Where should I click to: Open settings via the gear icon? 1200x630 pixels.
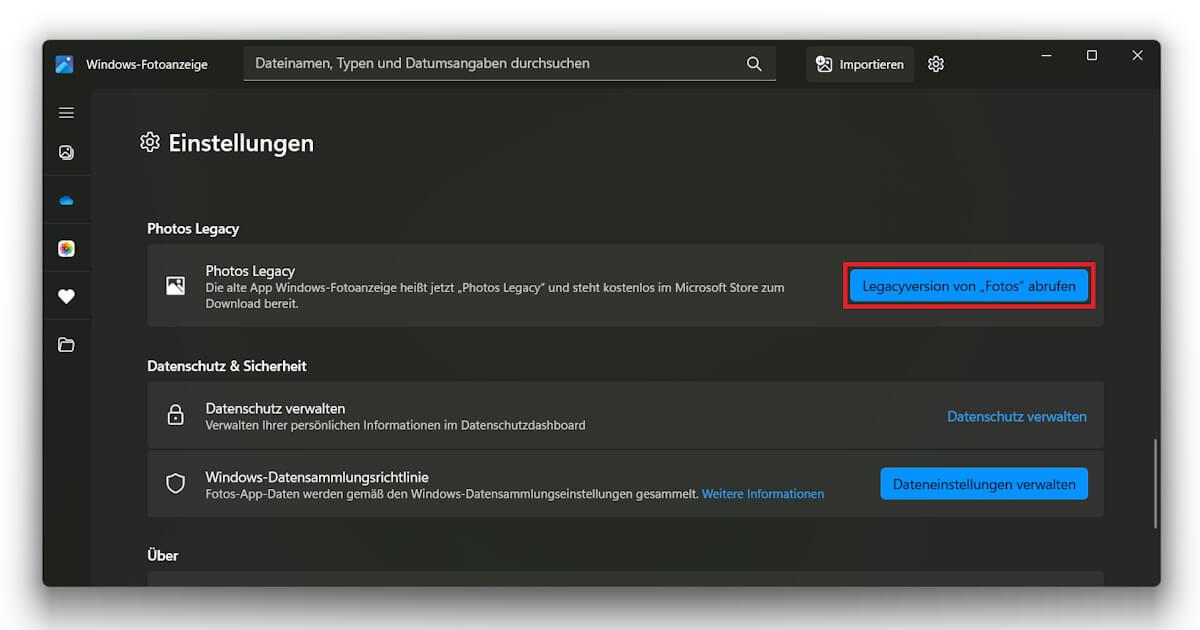(x=935, y=63)
